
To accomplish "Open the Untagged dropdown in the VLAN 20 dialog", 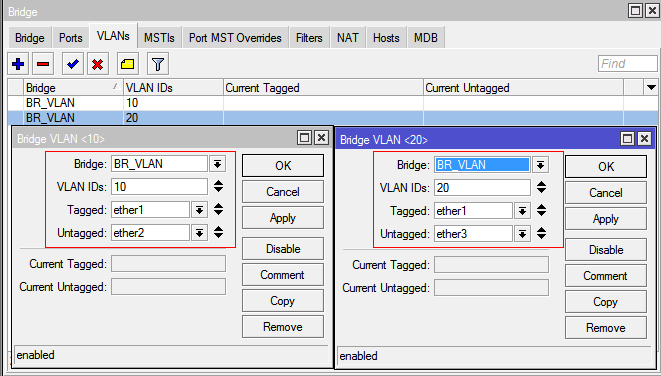I will [522, 234].
